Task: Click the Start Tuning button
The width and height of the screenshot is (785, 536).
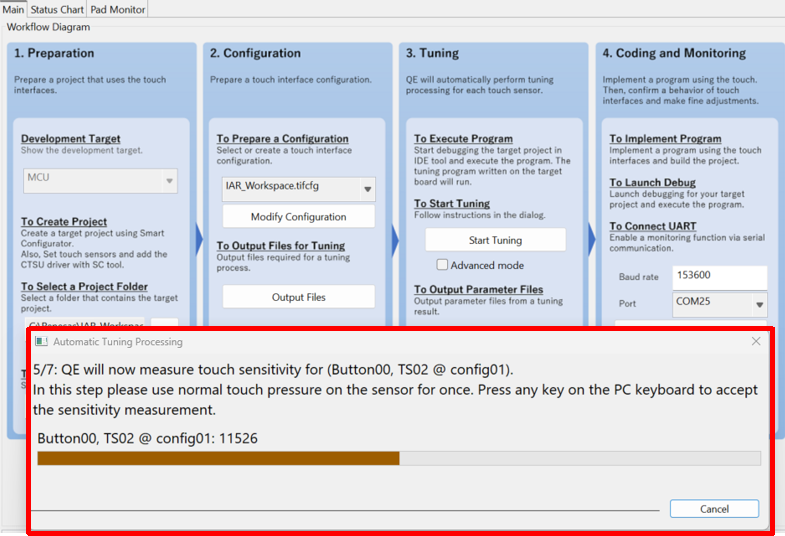Action: [x=495, y=240]
